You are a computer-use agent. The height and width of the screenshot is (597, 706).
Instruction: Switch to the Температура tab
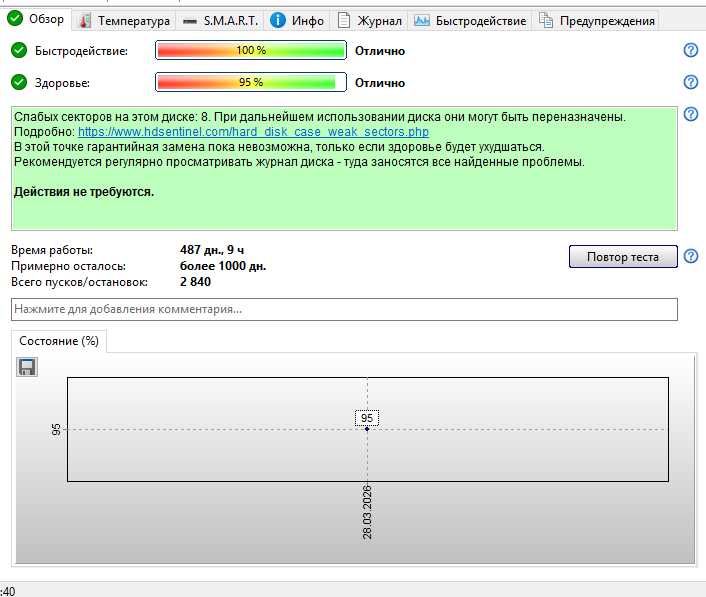click(x=124, y=21)
